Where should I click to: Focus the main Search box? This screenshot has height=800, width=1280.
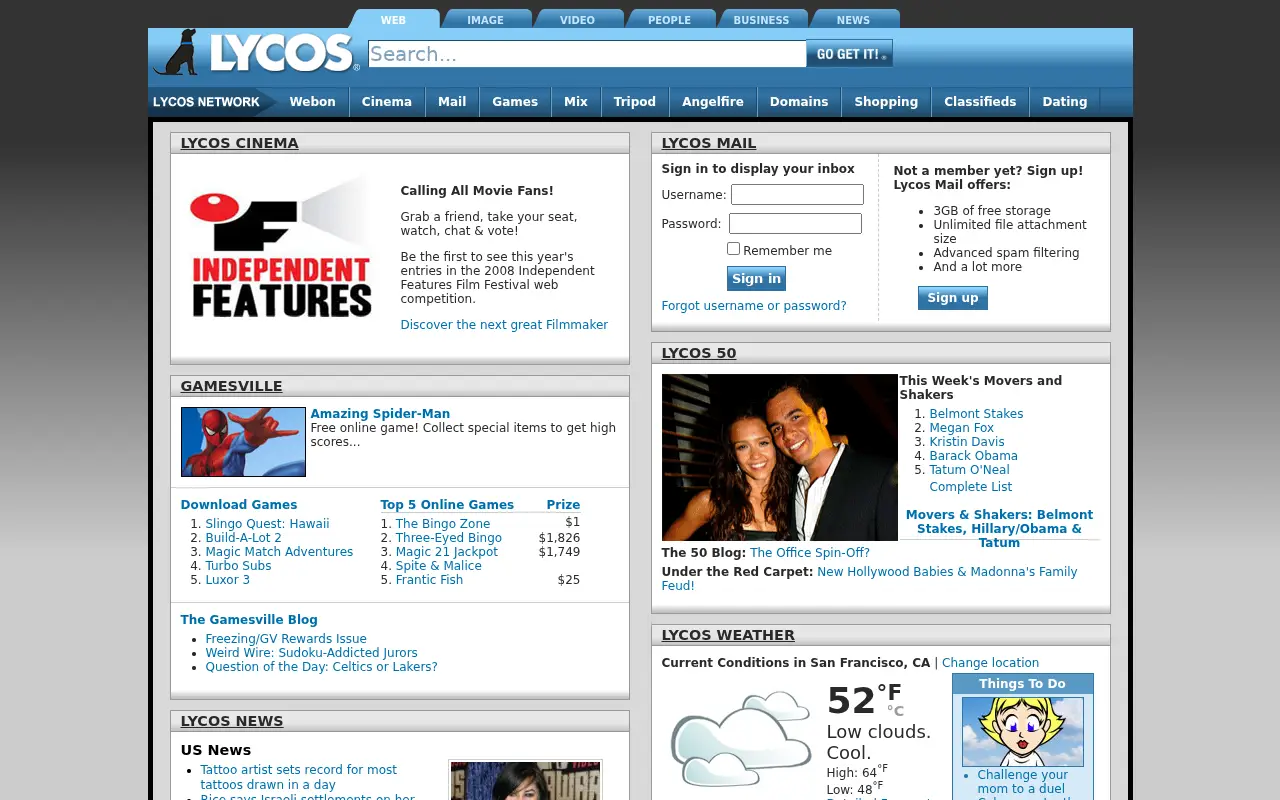tap(587, 54)
